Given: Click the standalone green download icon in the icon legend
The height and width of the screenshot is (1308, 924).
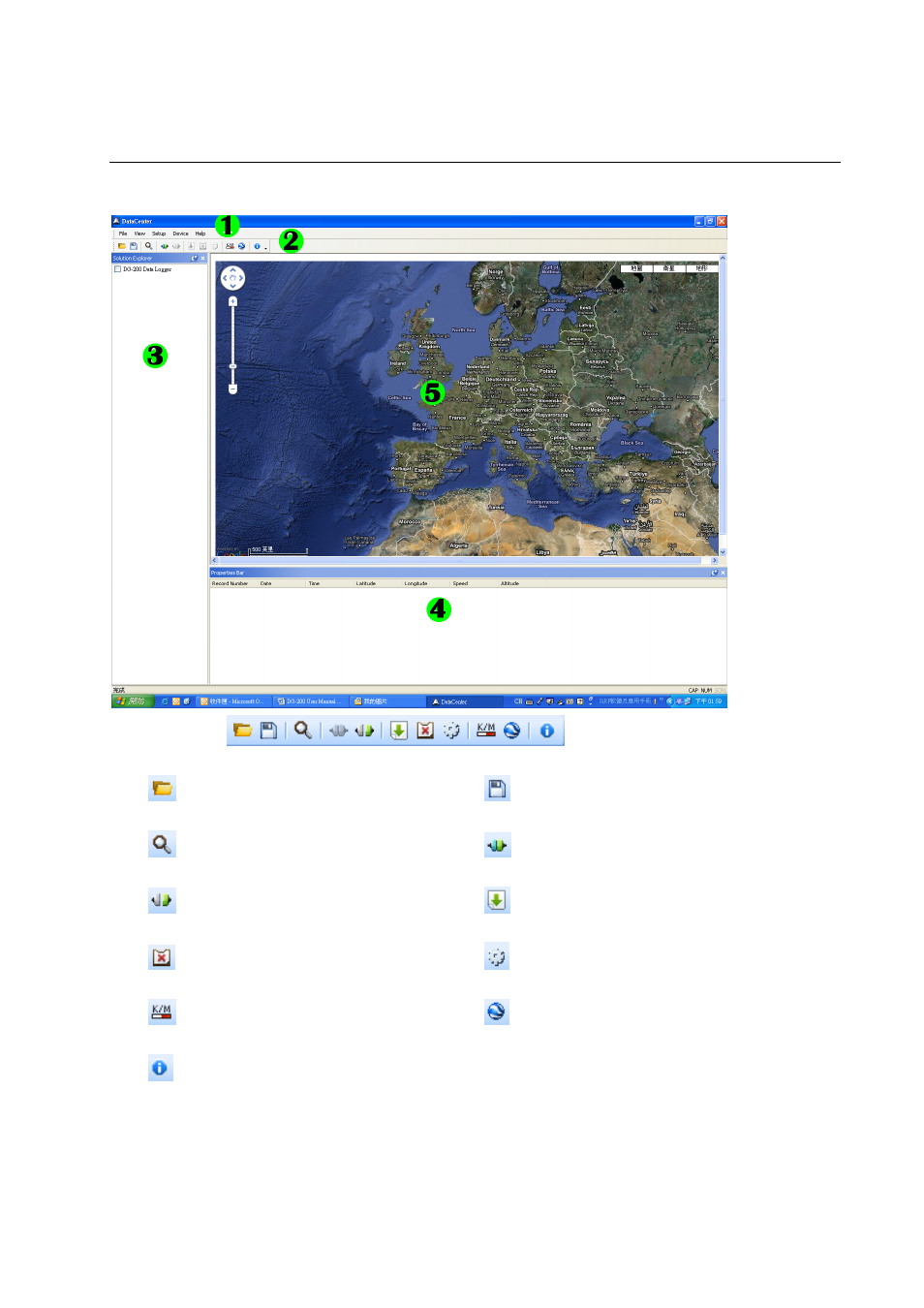Looking at the screenshot, I should [497, 900].
